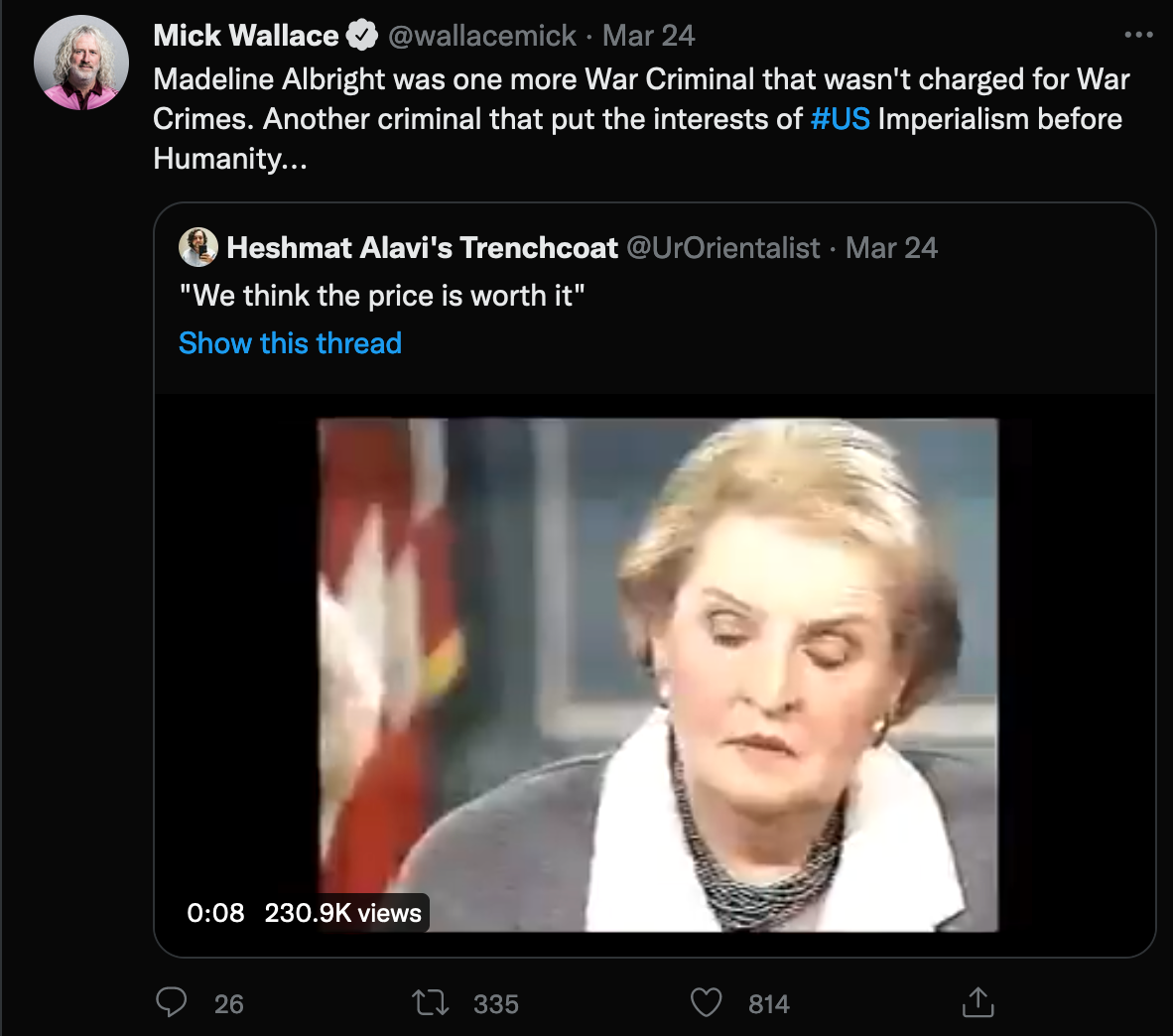
Task: Click the share upload icon
Action: click(977, 1002)
